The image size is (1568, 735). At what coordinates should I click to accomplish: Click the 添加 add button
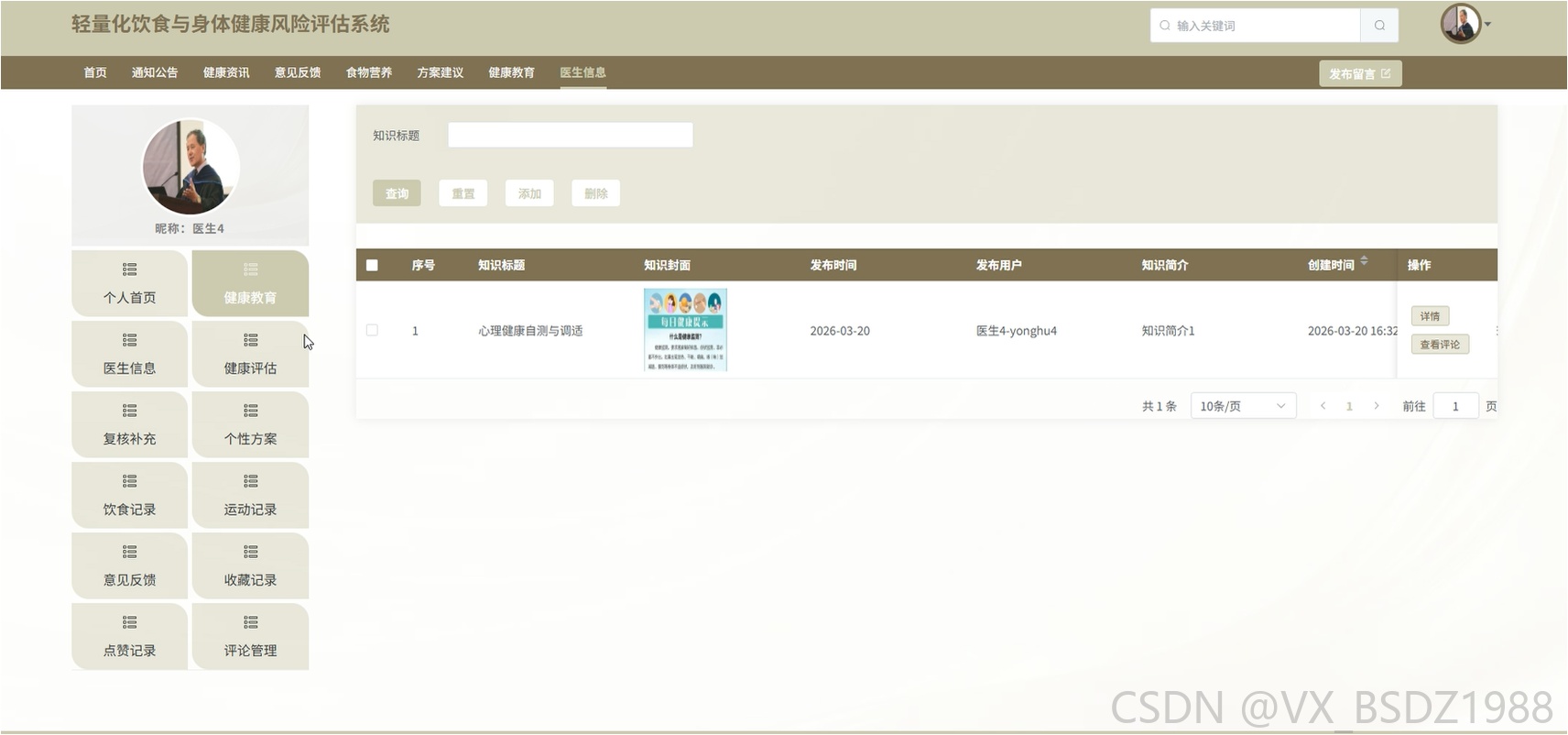point(529,193)
